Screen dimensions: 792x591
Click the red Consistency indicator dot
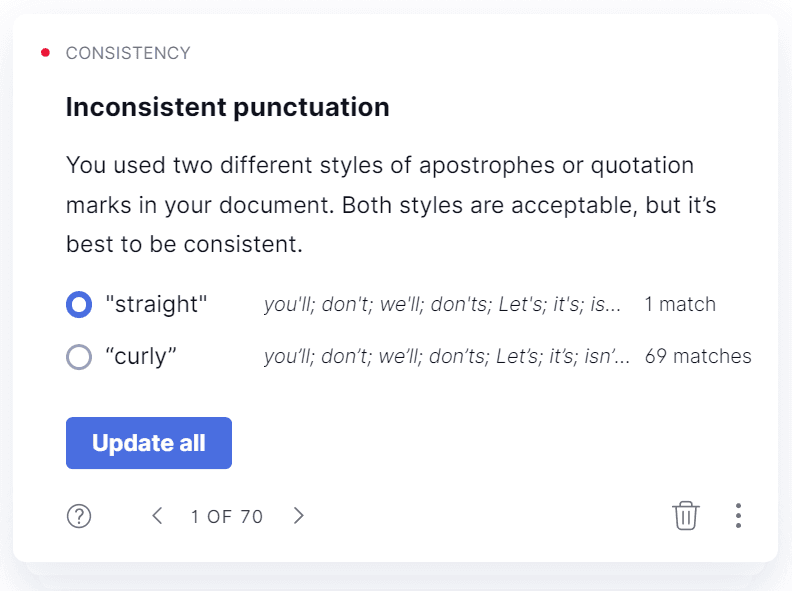click(45, 52)
